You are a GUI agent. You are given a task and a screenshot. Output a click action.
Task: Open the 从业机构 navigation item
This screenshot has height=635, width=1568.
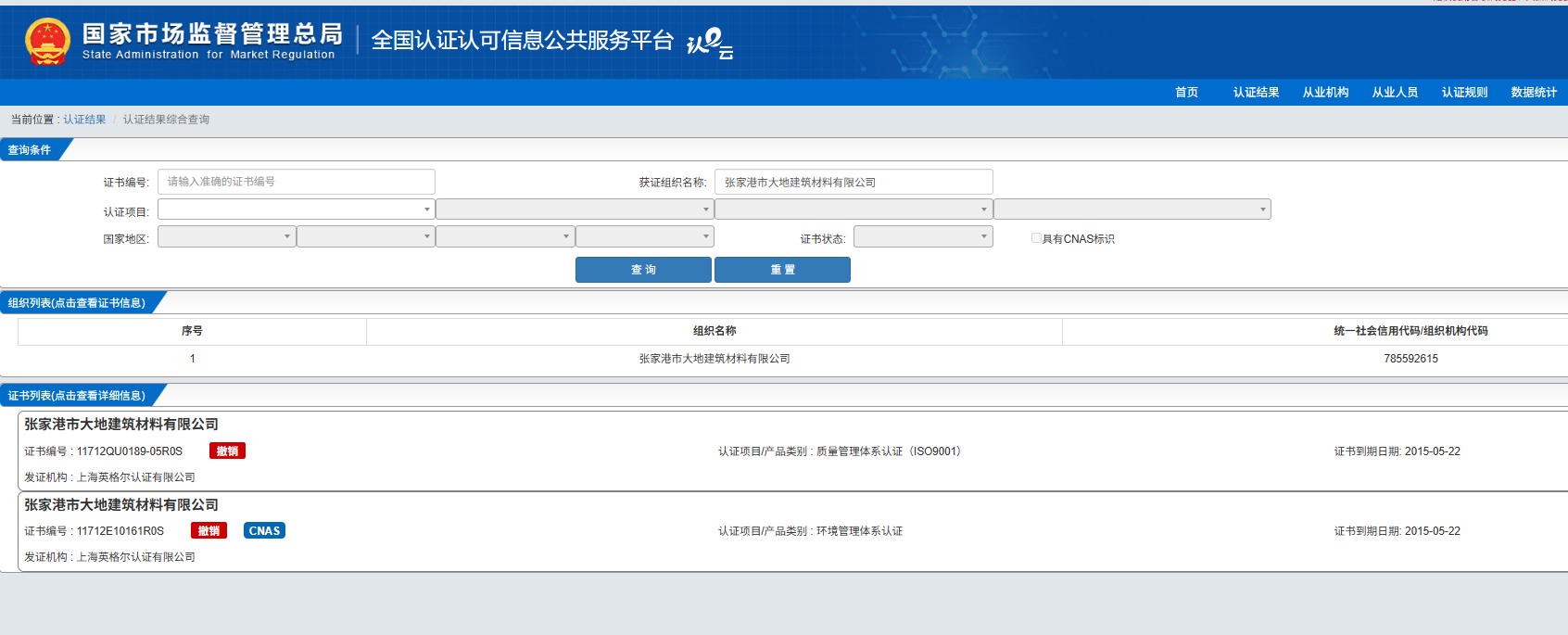click(x=1325, y=93)
